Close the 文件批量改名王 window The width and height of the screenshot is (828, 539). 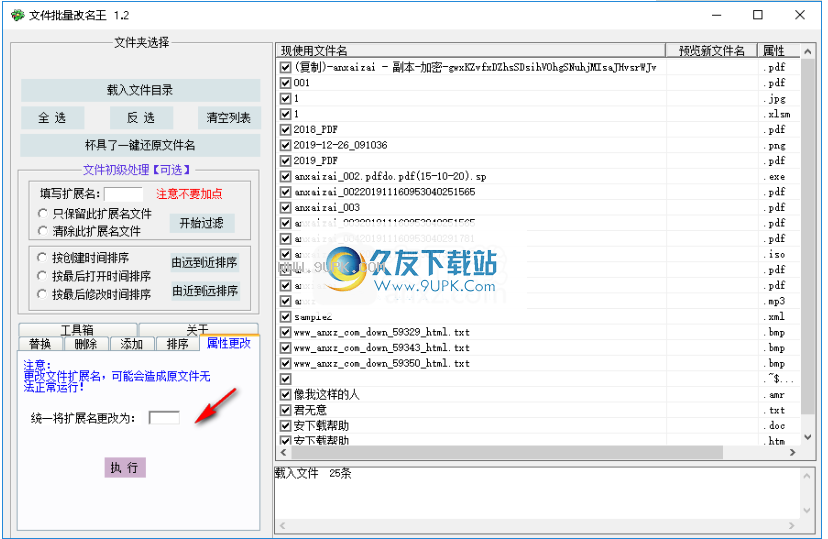[x=799, y=15]
